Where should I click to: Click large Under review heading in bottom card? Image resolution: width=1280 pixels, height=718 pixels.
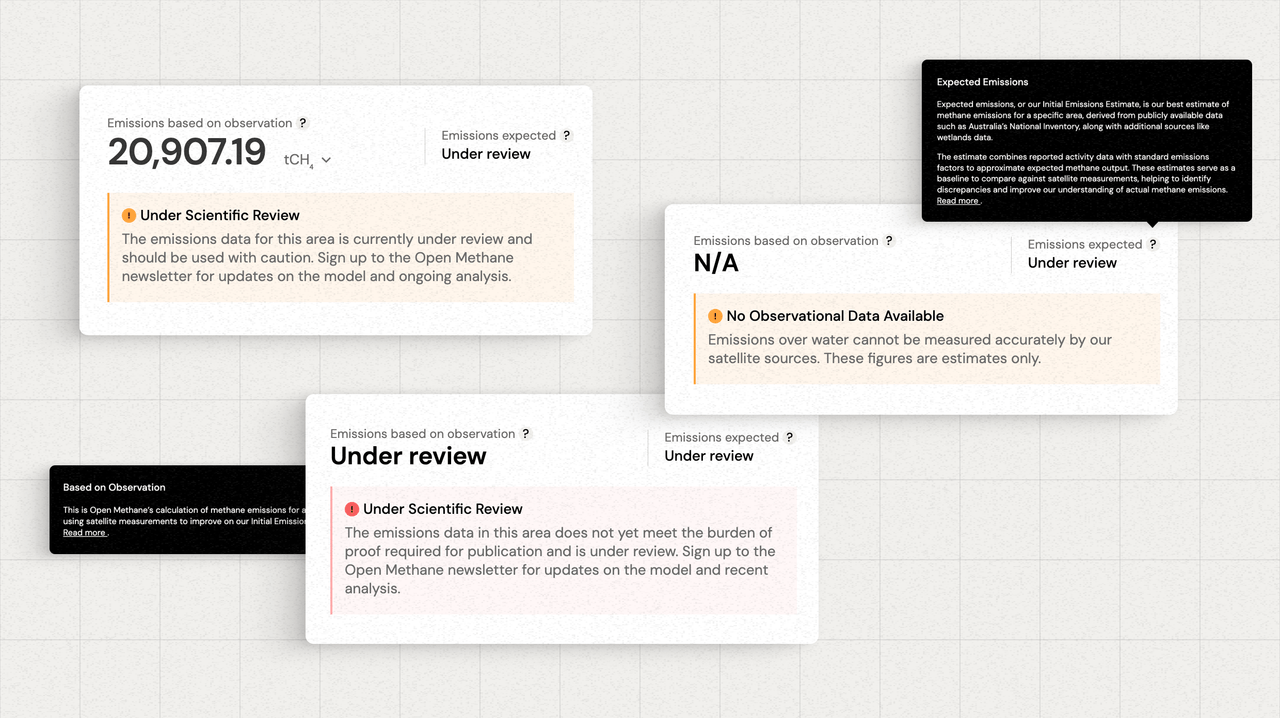(x=408, y=456)
